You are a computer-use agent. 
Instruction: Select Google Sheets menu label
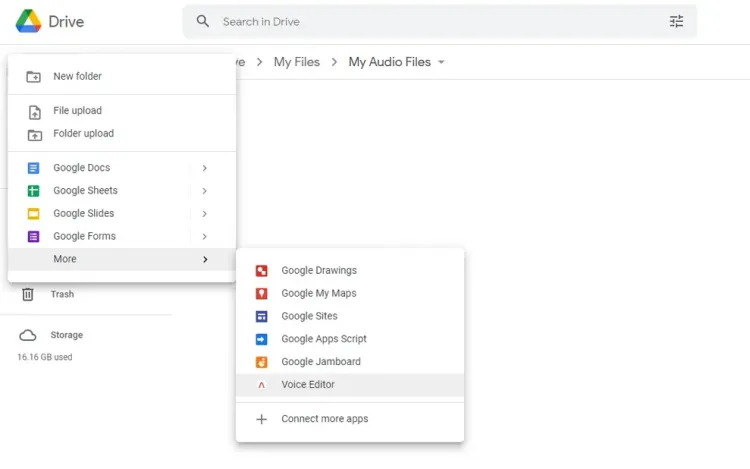pos(86,191)
